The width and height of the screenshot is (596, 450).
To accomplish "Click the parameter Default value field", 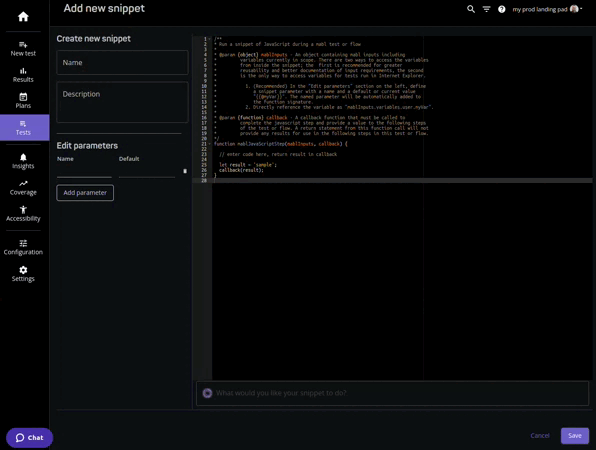I will point(147,171).
